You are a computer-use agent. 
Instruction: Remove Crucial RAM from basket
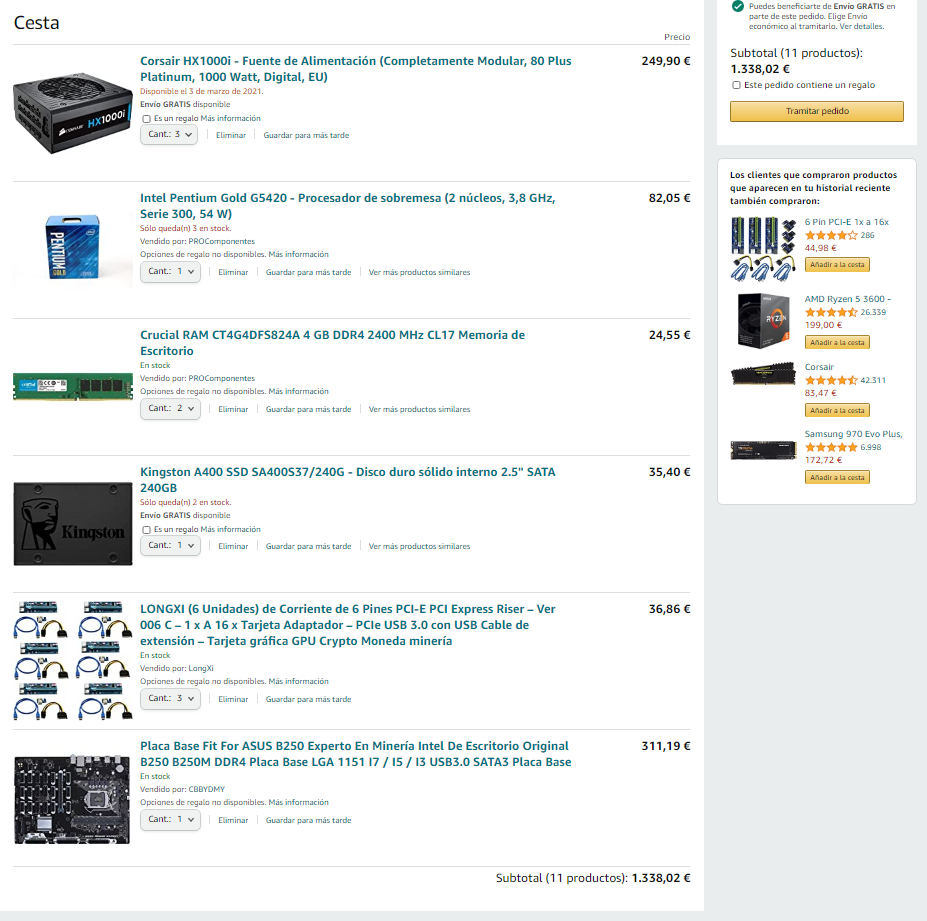click(233, 409)
